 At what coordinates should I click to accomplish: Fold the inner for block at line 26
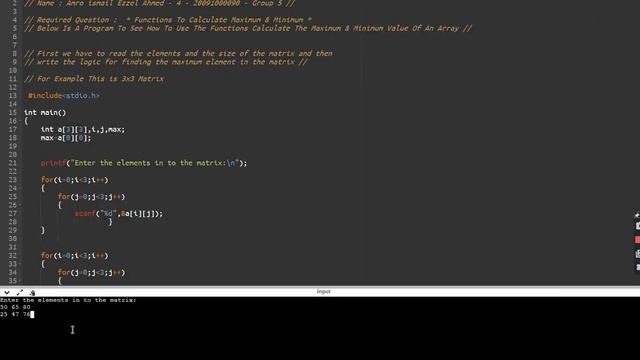click(x=20, y=205)
